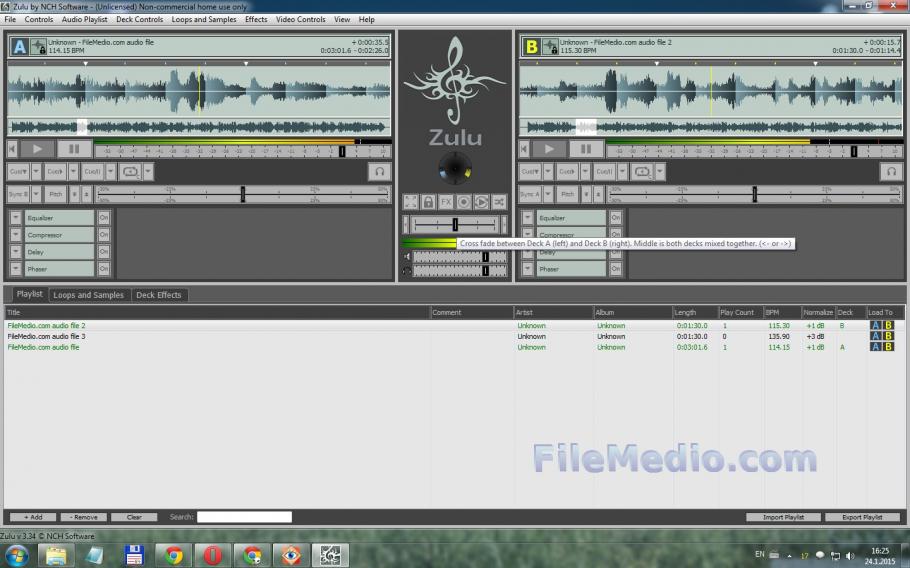Play the track on Deck A

click(37, 149)
